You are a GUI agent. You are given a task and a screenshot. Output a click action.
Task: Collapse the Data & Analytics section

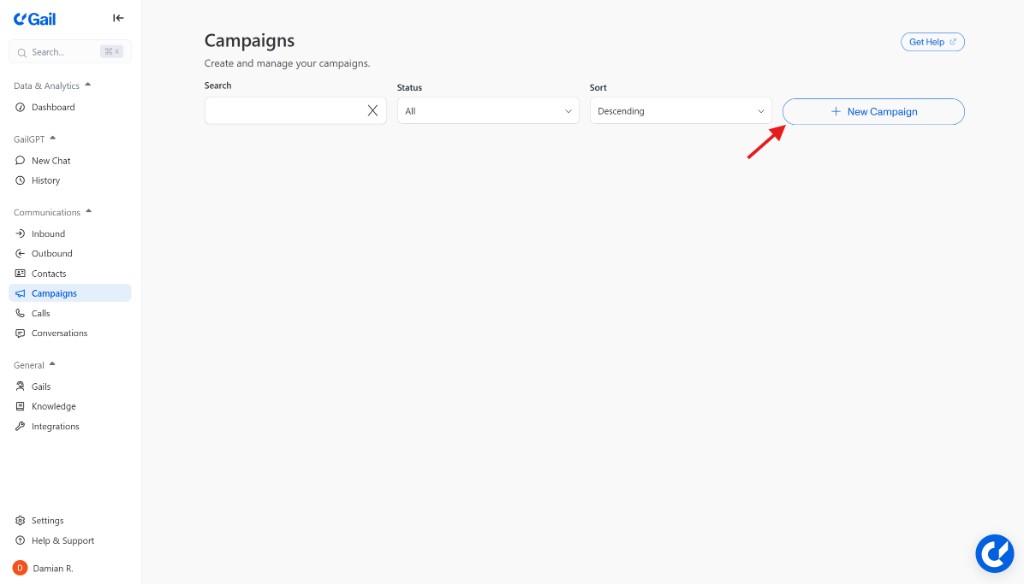(88, 85)
